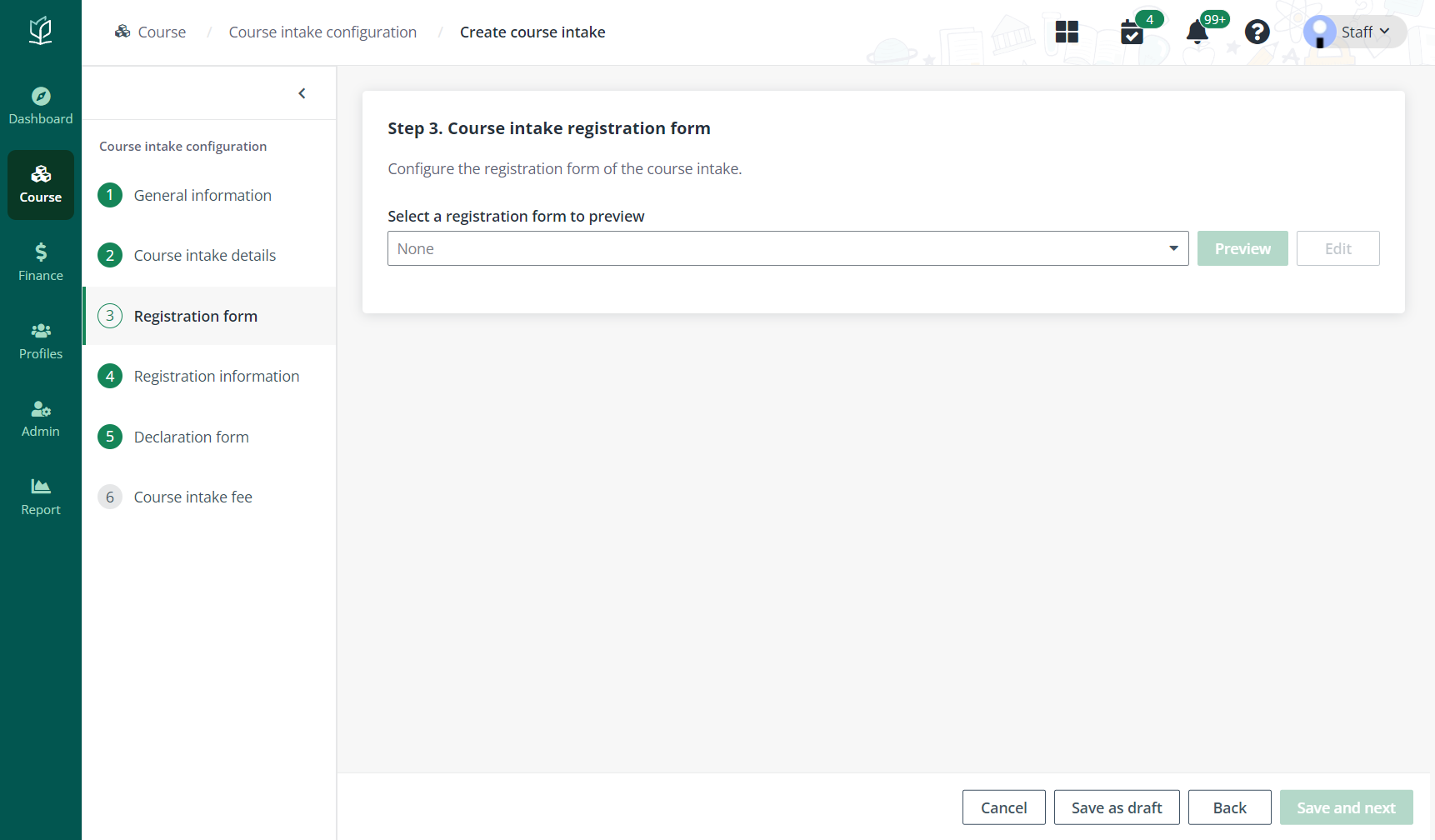The width and height of the screenshot is (1435, 840).
Task: Click the app logo at top of sidebar
Action: click(41, 31)
